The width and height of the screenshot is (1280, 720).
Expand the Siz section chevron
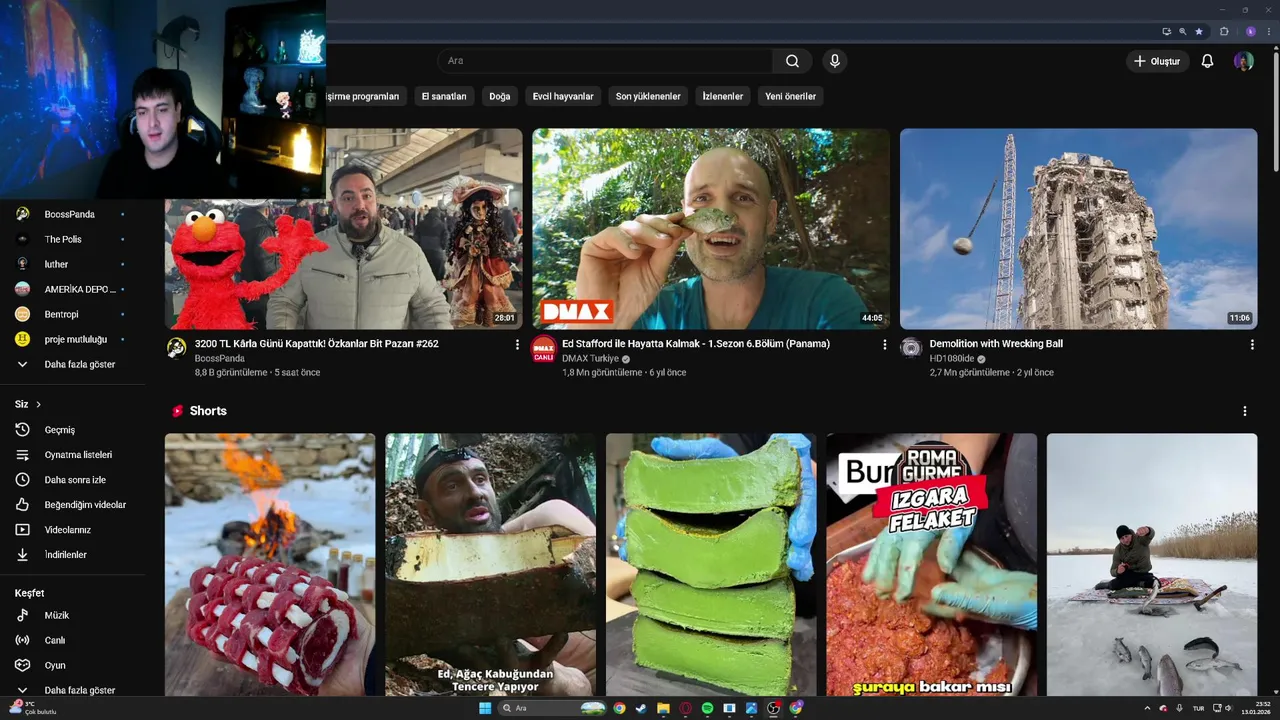coord(38,404)
